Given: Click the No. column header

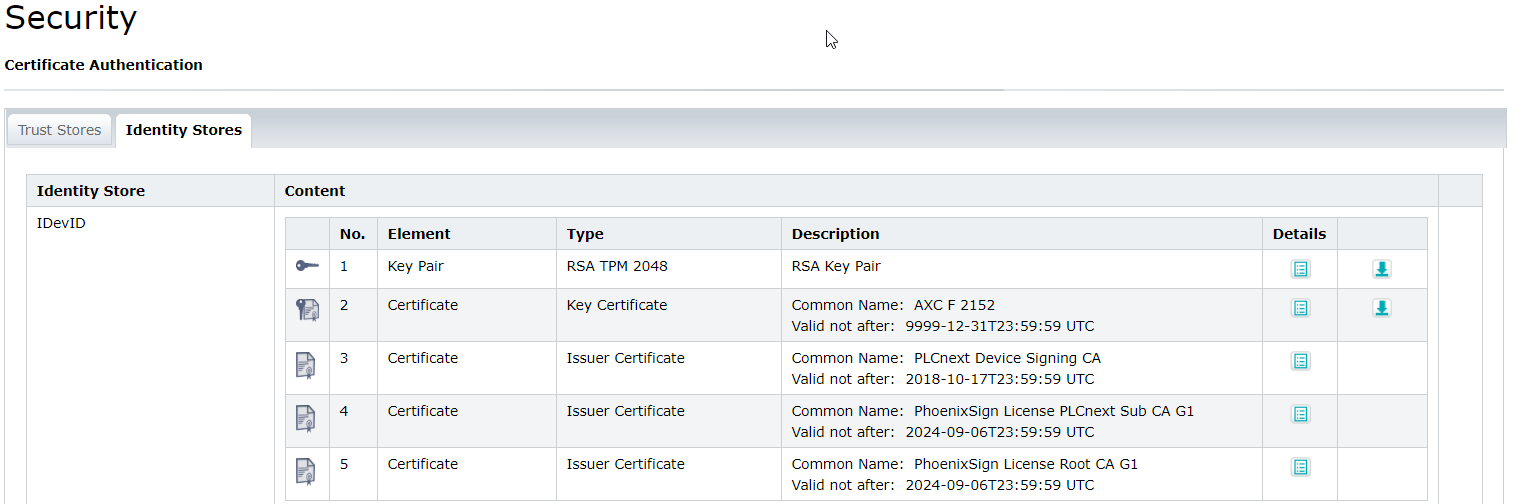Looking at the screenshot, I should (352, 234).
